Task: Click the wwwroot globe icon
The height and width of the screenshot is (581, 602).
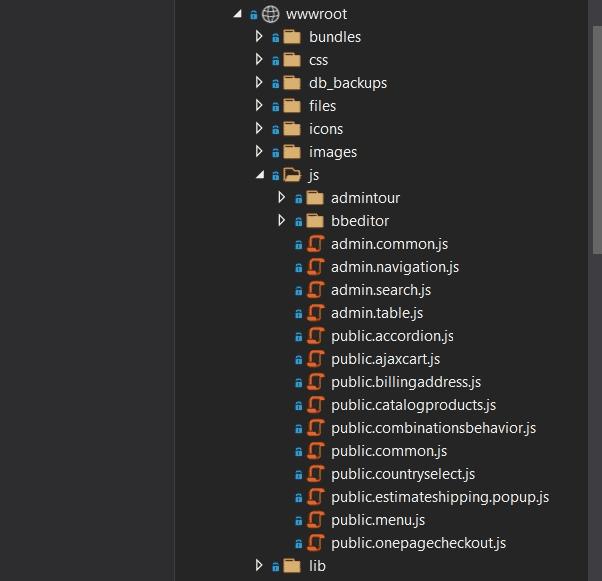Action: pyautogui.click(x=270, y=14)
